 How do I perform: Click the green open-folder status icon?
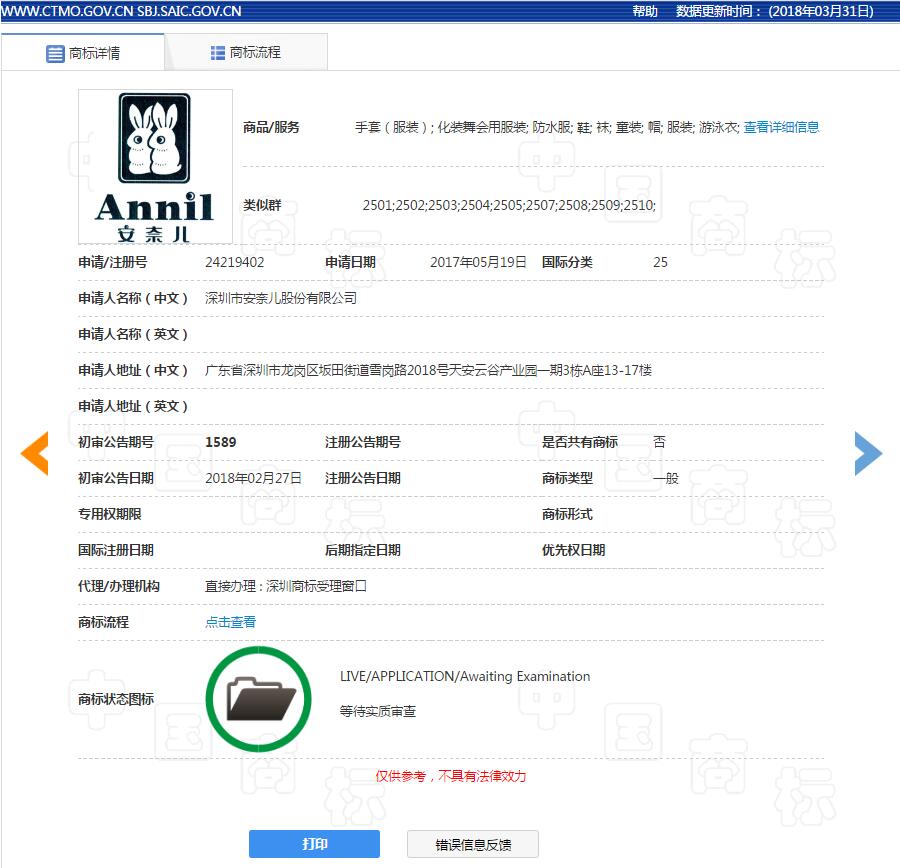pyautogui.click(x=259, y=698)
